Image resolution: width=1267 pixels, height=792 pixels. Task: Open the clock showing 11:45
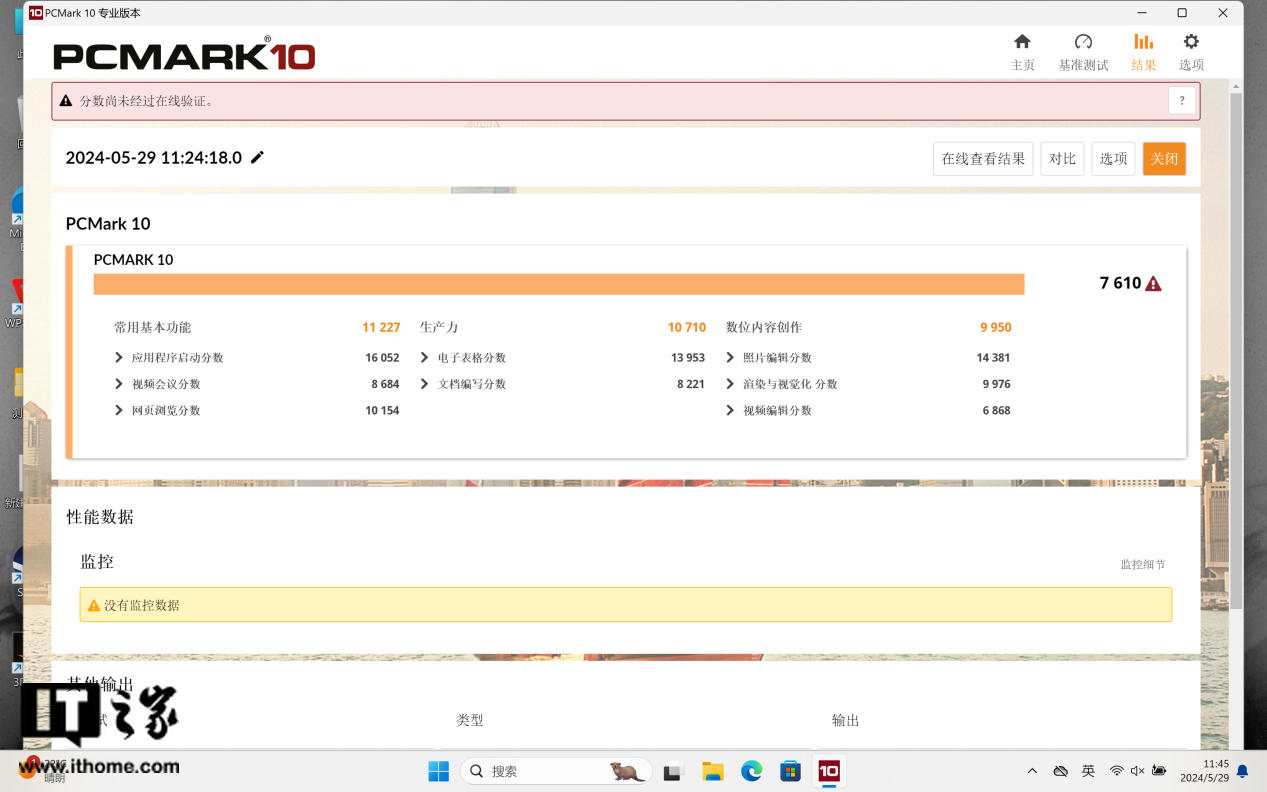1204,771
